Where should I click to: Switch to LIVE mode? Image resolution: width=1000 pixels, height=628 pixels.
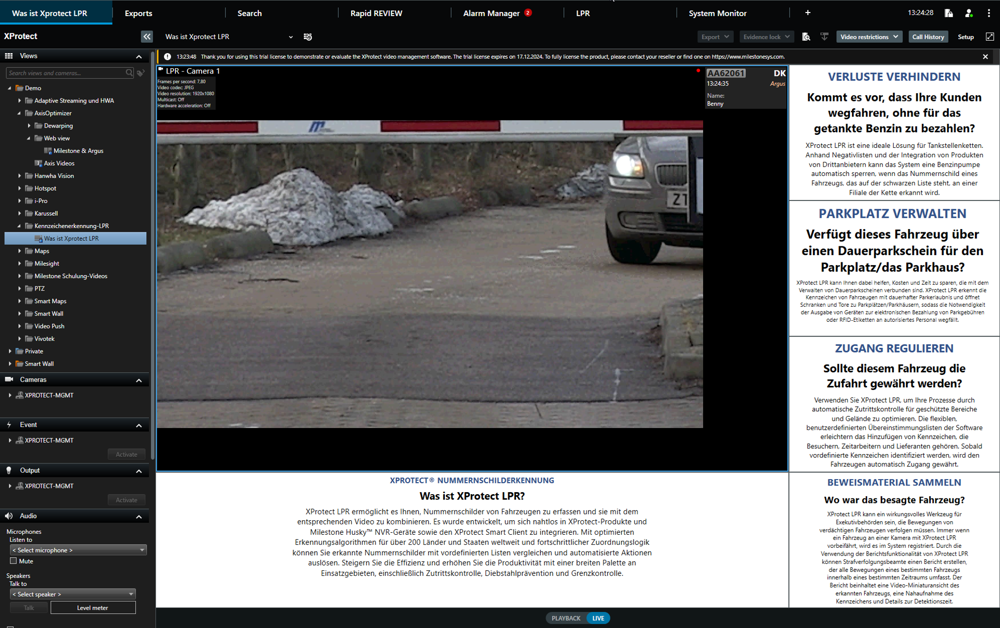pos(598,618)
